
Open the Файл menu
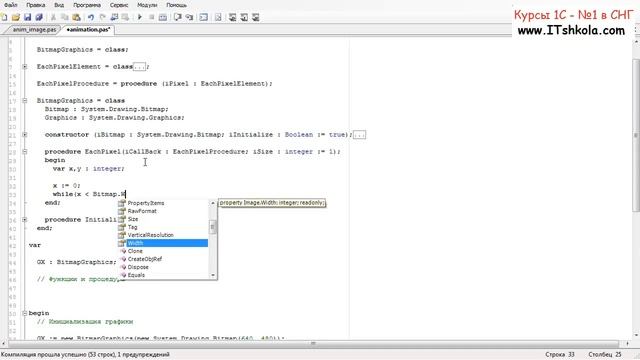[x=11, y=5]
